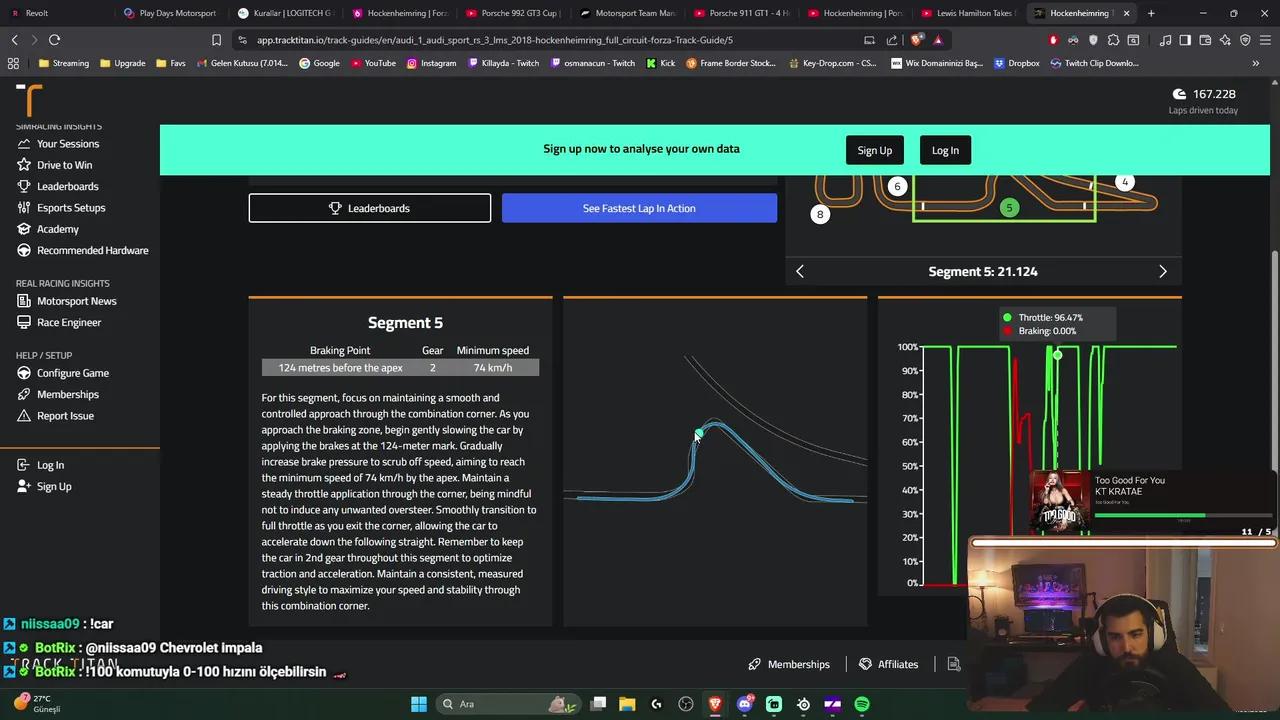The image size is (1280, 720).
Task: Click the address bar URL
Action: (495, 40)
